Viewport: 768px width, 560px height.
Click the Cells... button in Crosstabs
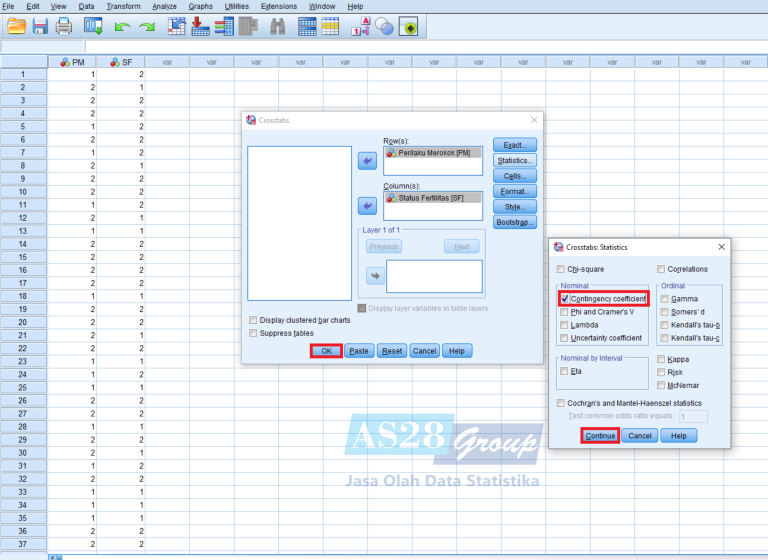(x=514, y=175)
